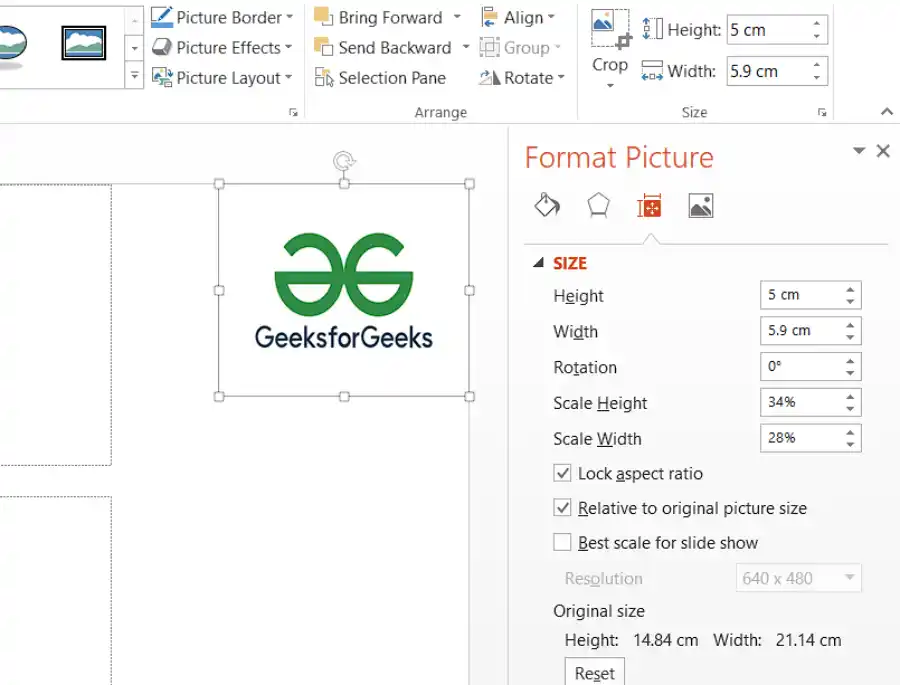Open the Size dialog launcher

(822, 113)
